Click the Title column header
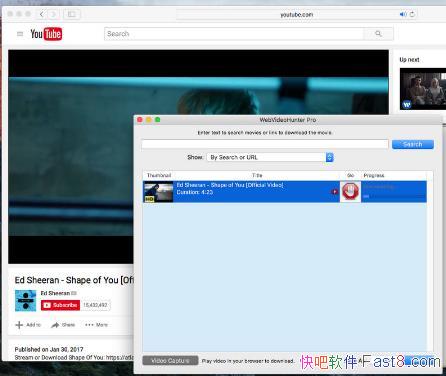Viewport: 446px width, 376px height. (x=257, y=175)
